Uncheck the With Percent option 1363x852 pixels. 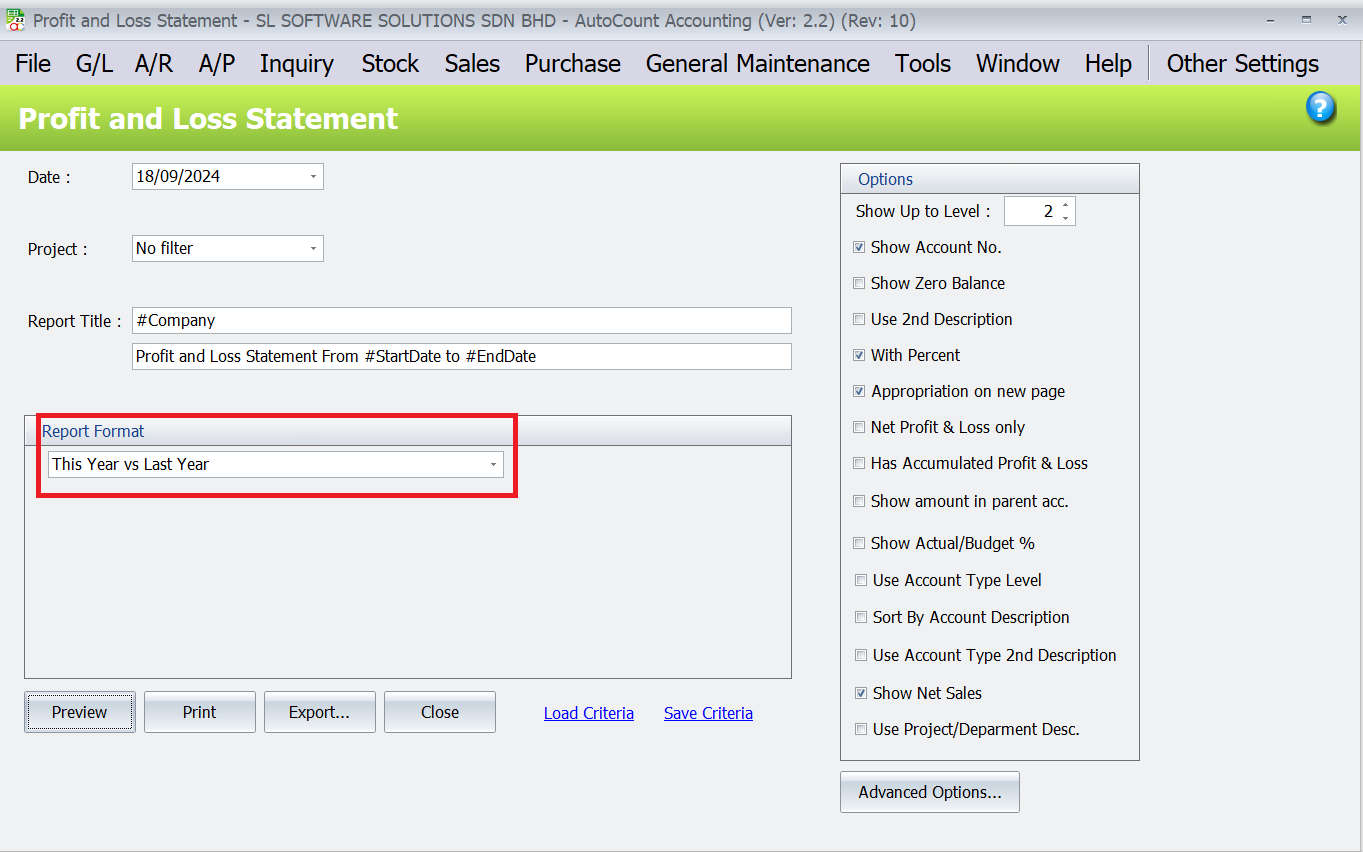tap(859, 355)
